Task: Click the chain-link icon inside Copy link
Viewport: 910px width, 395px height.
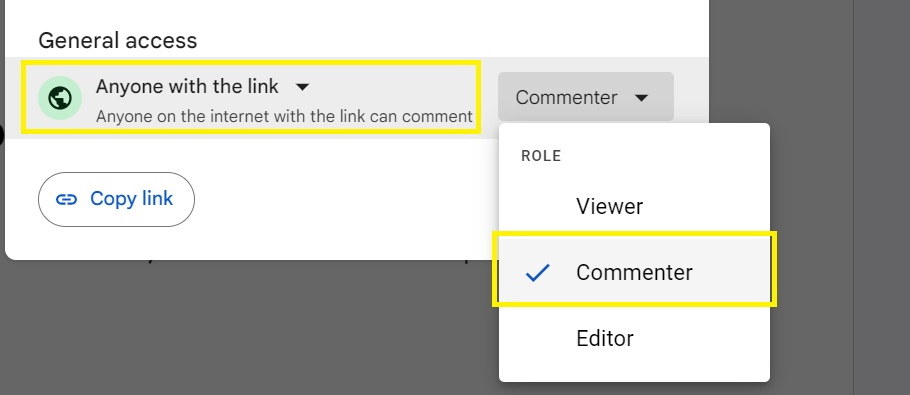Action: [66, 200]
